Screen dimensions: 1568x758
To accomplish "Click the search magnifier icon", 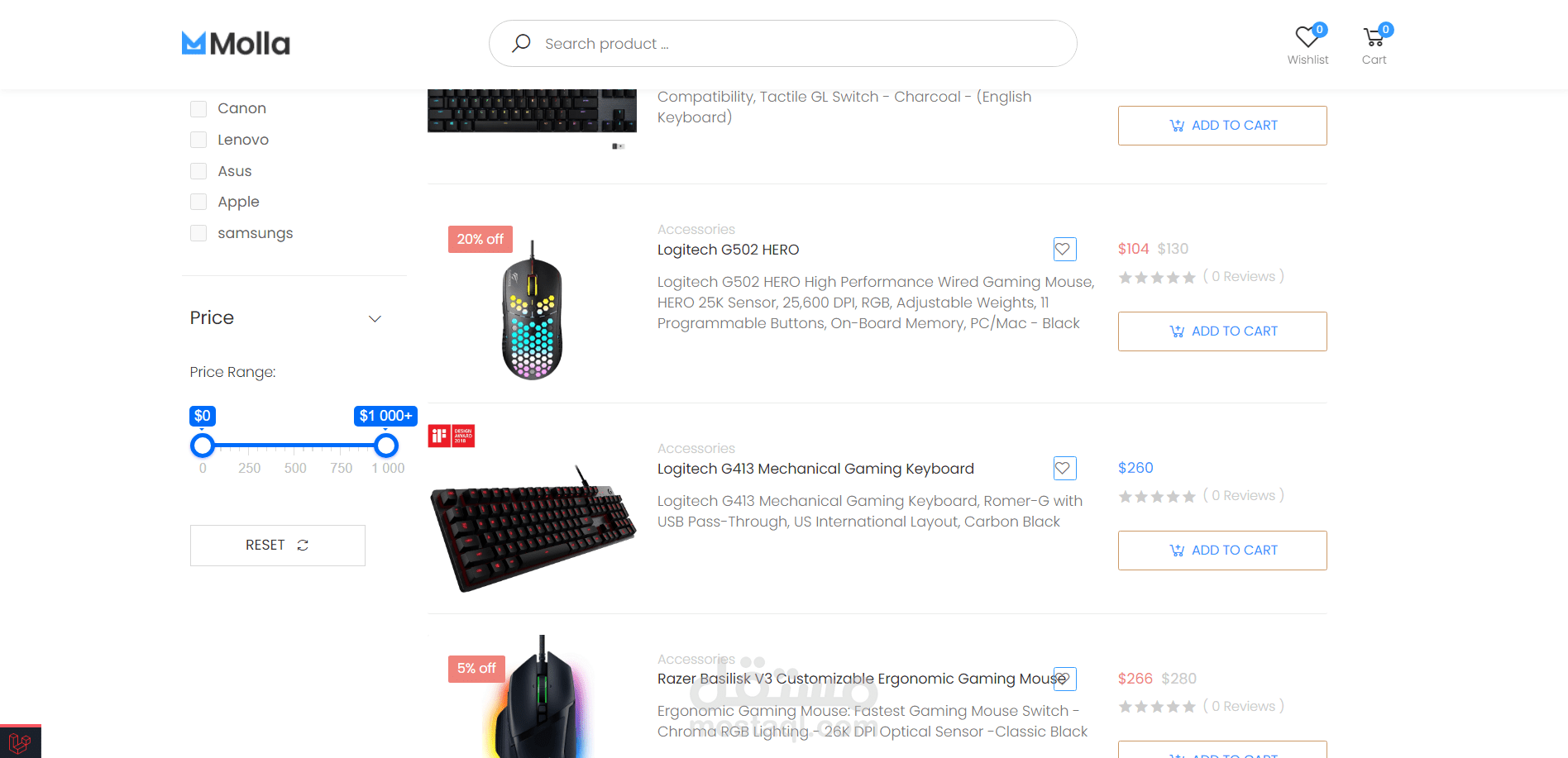I will click(x=521, y=43).
